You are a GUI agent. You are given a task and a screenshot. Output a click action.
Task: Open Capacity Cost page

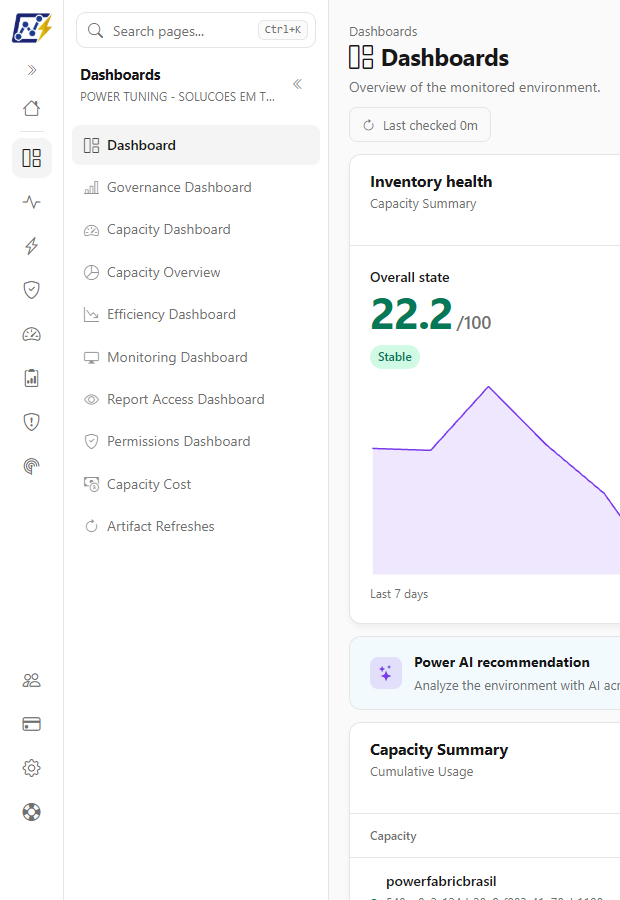point(196,484)
